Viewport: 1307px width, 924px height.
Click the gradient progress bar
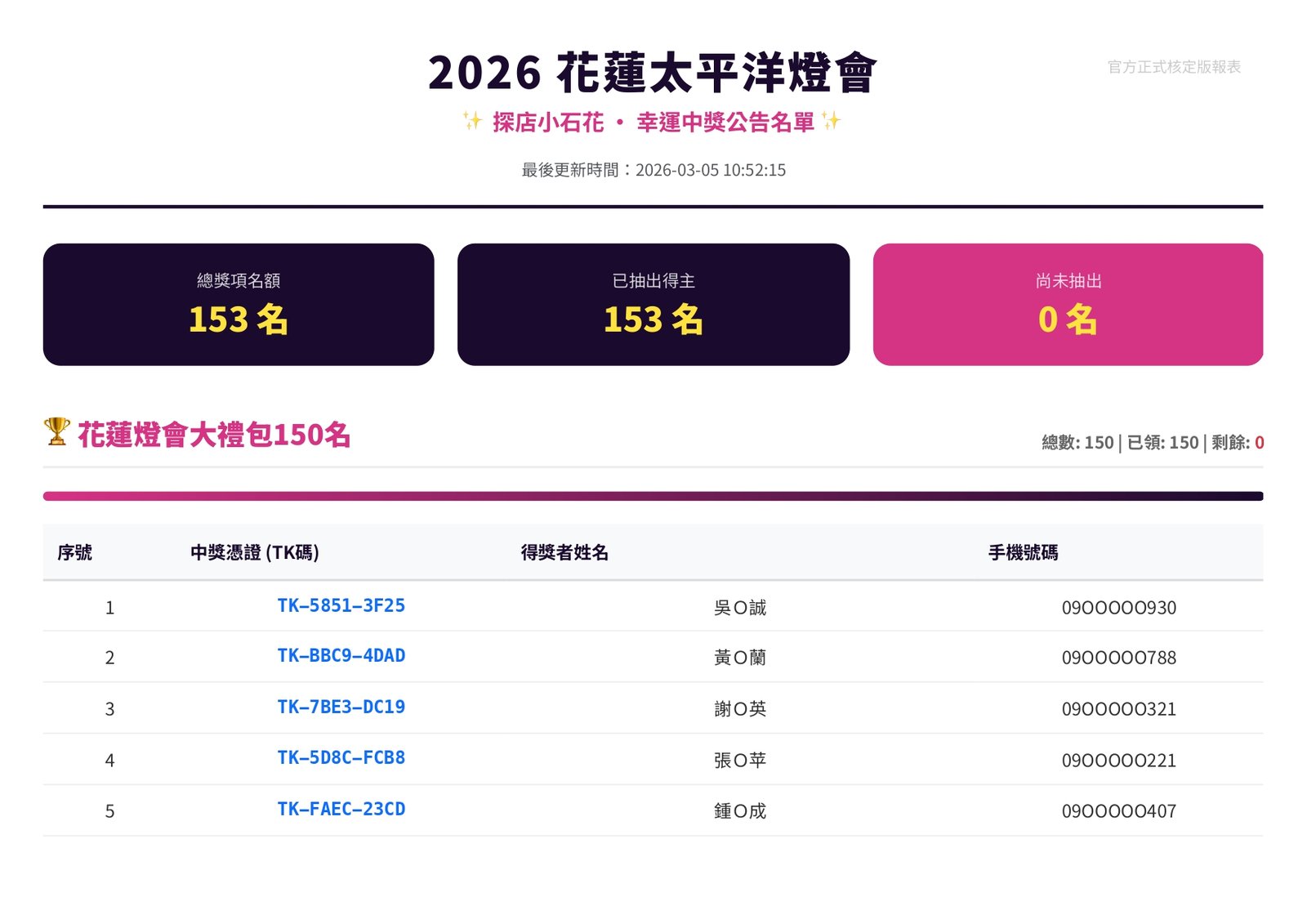tap(653, 496)
